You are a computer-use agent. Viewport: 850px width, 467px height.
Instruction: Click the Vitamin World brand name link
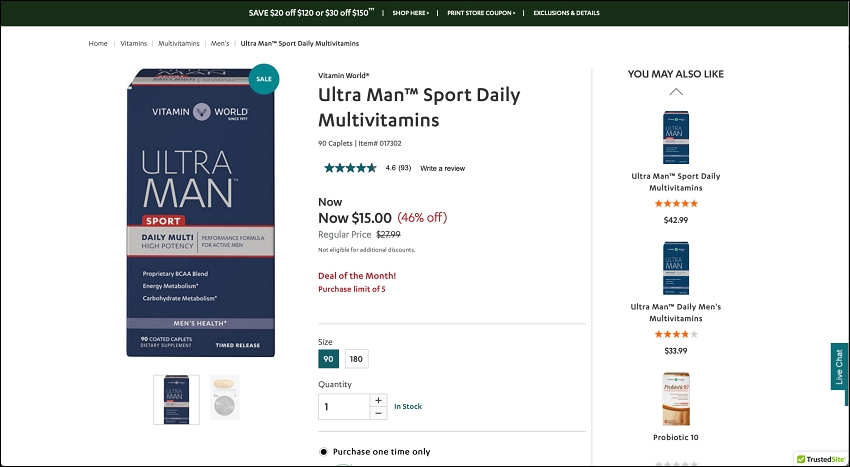click(344, 75)
